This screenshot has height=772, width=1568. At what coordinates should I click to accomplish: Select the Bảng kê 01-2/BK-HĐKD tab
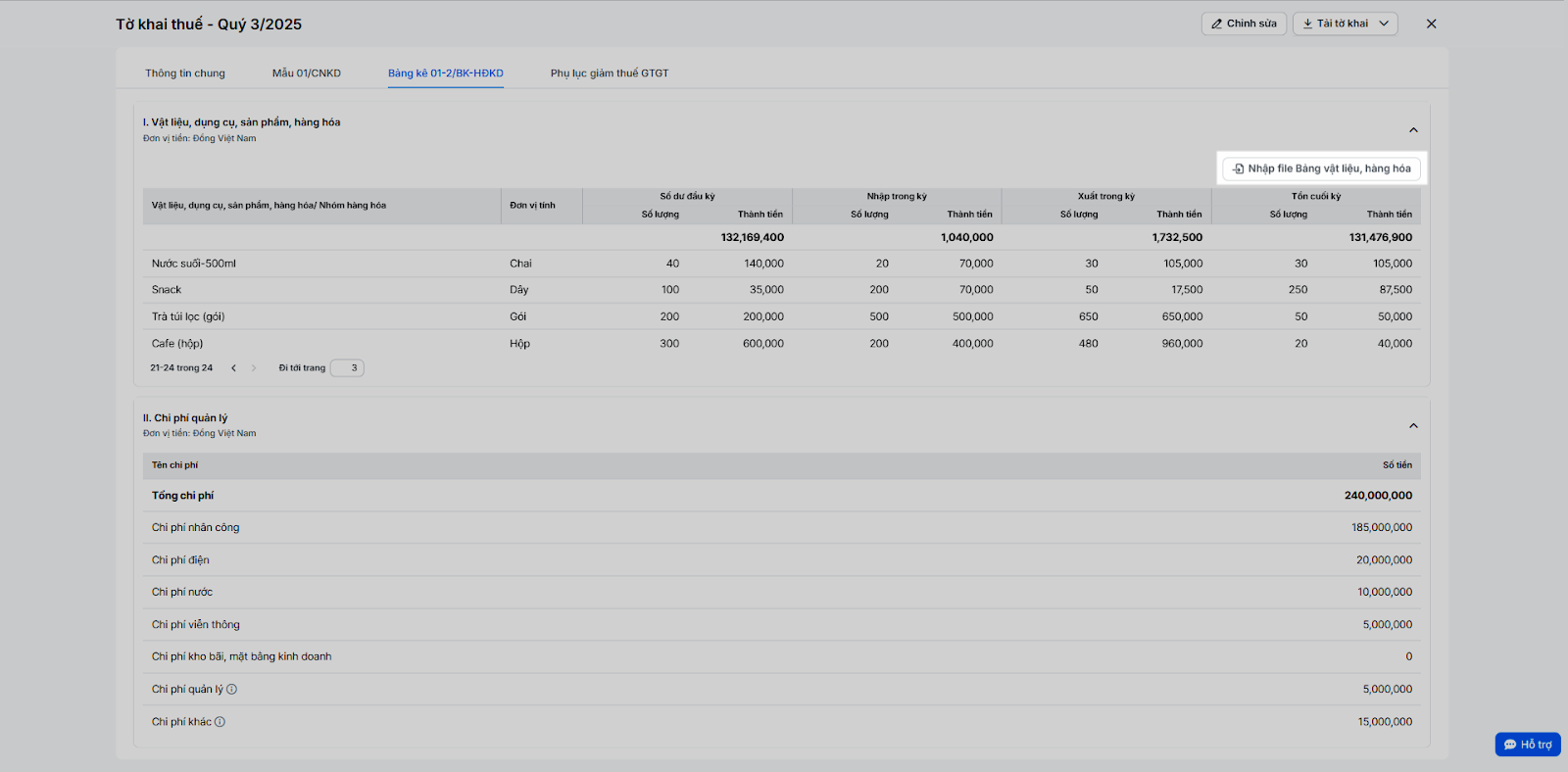445,73
